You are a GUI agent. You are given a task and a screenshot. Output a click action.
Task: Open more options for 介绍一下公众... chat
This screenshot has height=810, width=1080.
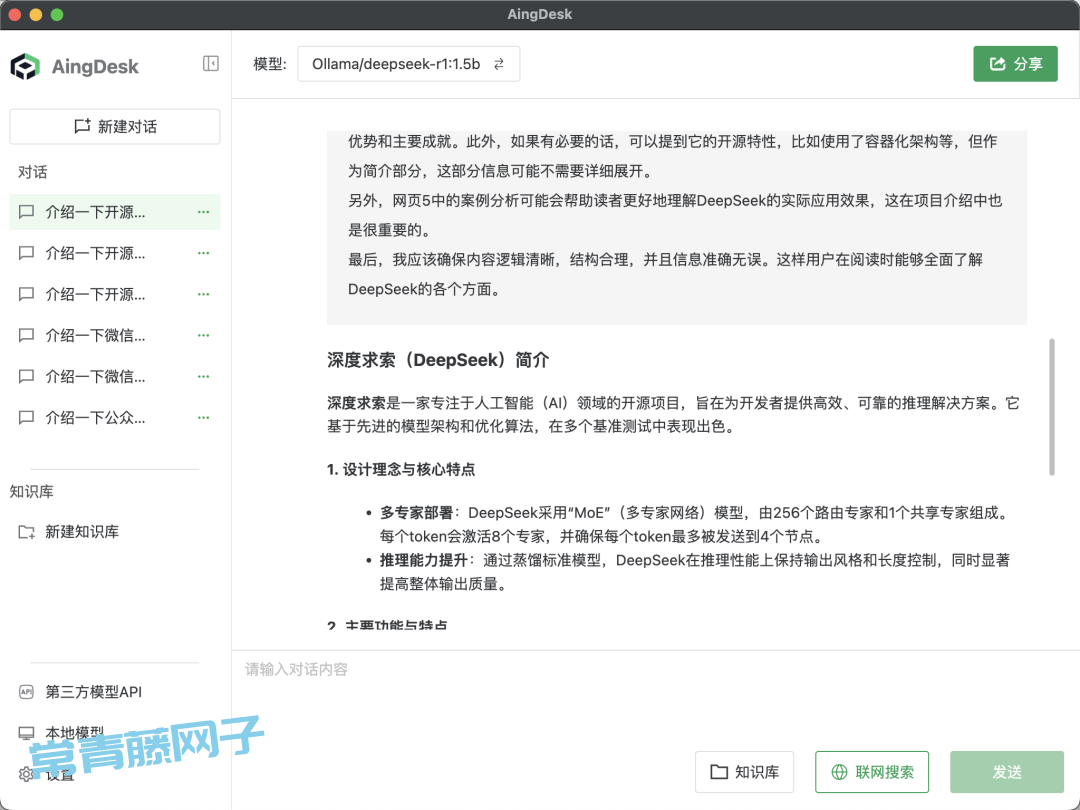coord(204,417)
